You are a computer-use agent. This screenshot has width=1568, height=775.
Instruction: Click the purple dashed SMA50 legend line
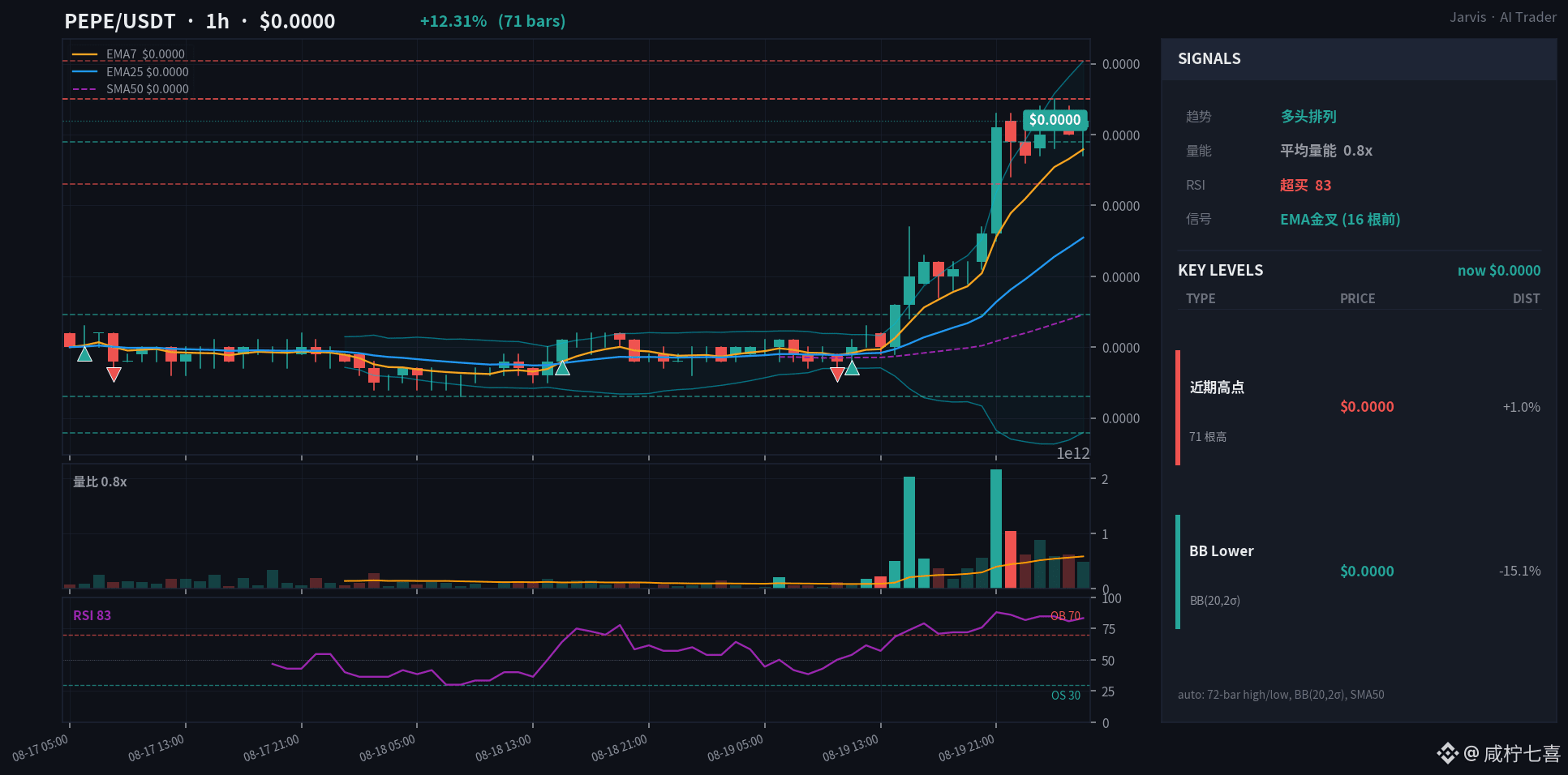84,89
